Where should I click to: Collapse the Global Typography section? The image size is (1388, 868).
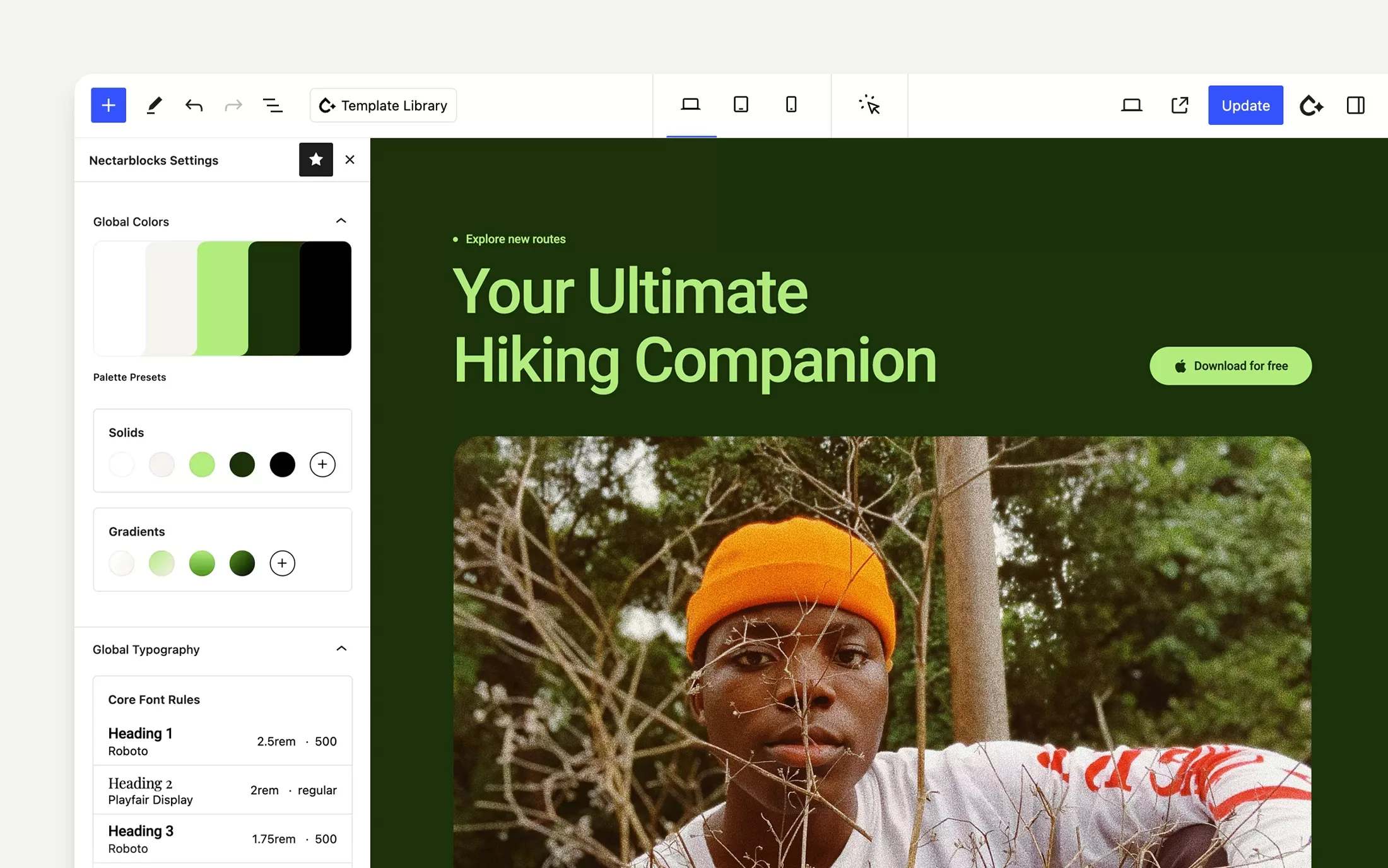[x=341, y=648]
